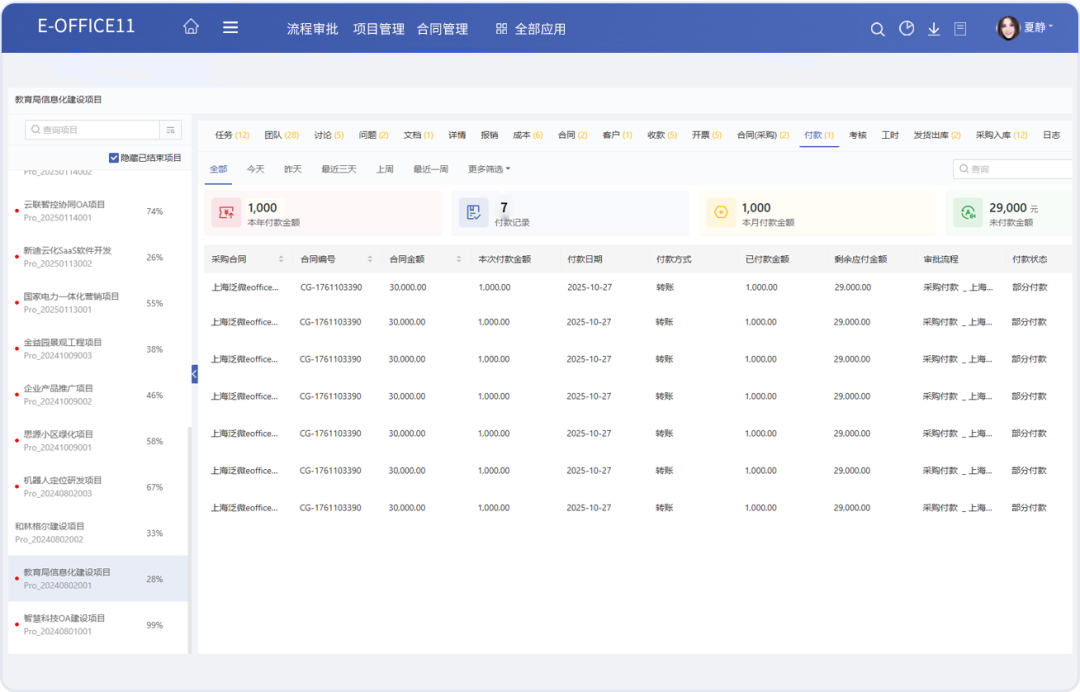Open the hamburger menu icon
Viewport: 1080px width, 692px height.
click(x=230, y=28)
